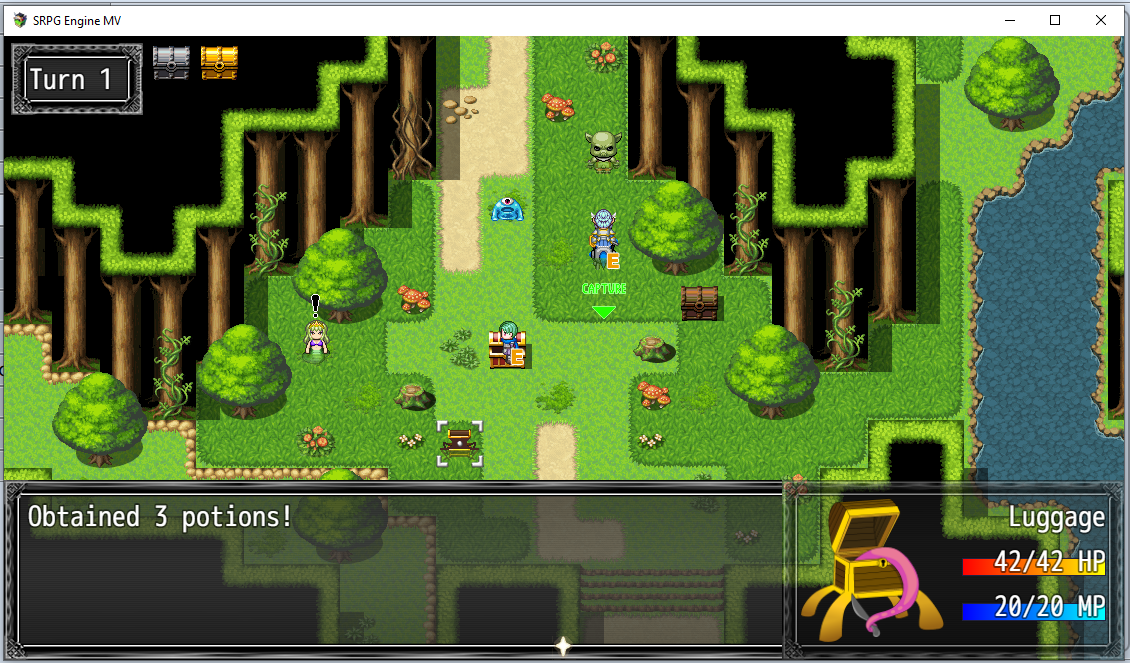This screenshot has width=1130, height=663.
Task: Click the Luggage unit name
Action: (x=1056, y=517)
